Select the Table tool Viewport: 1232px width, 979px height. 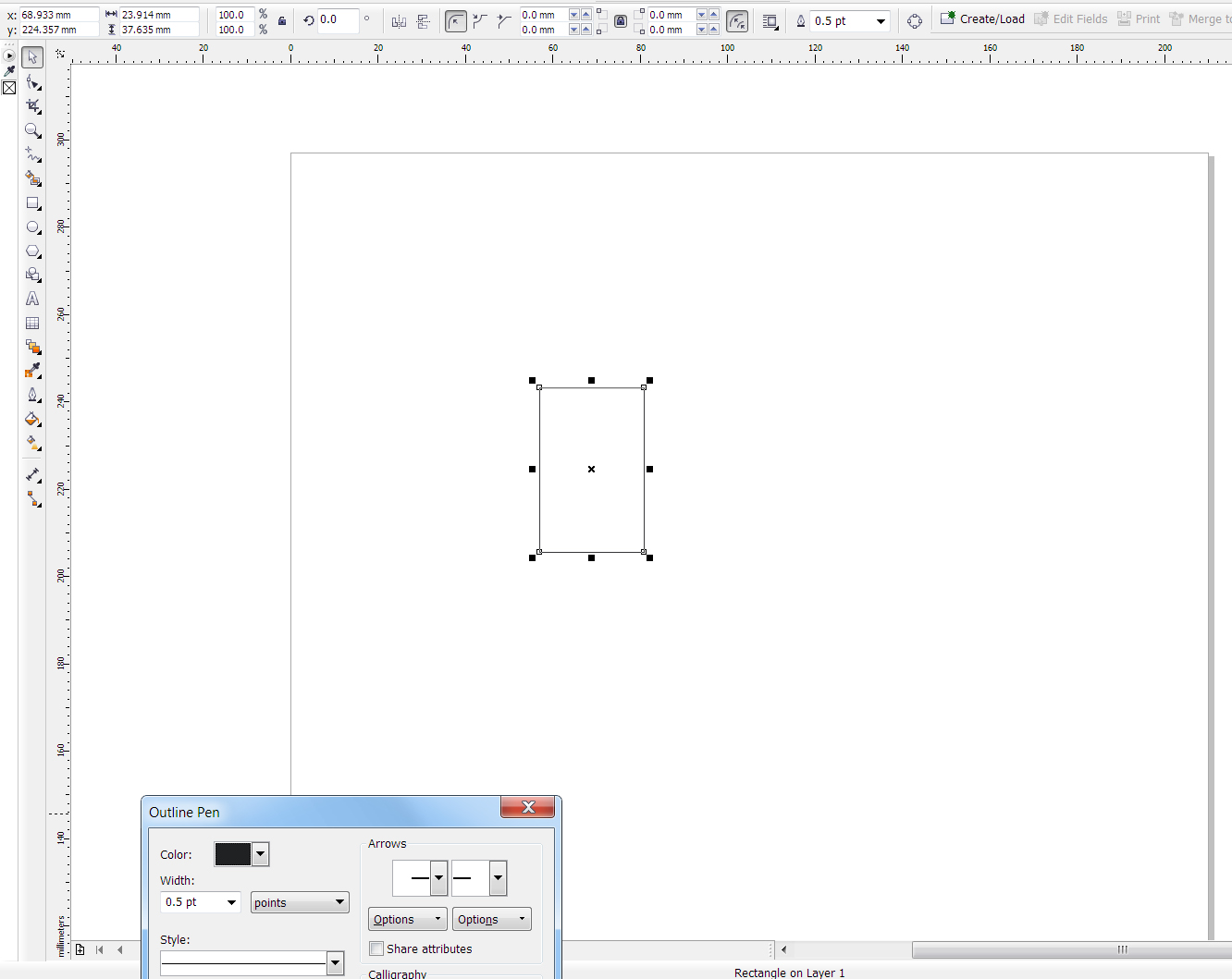tap(32, 323)
